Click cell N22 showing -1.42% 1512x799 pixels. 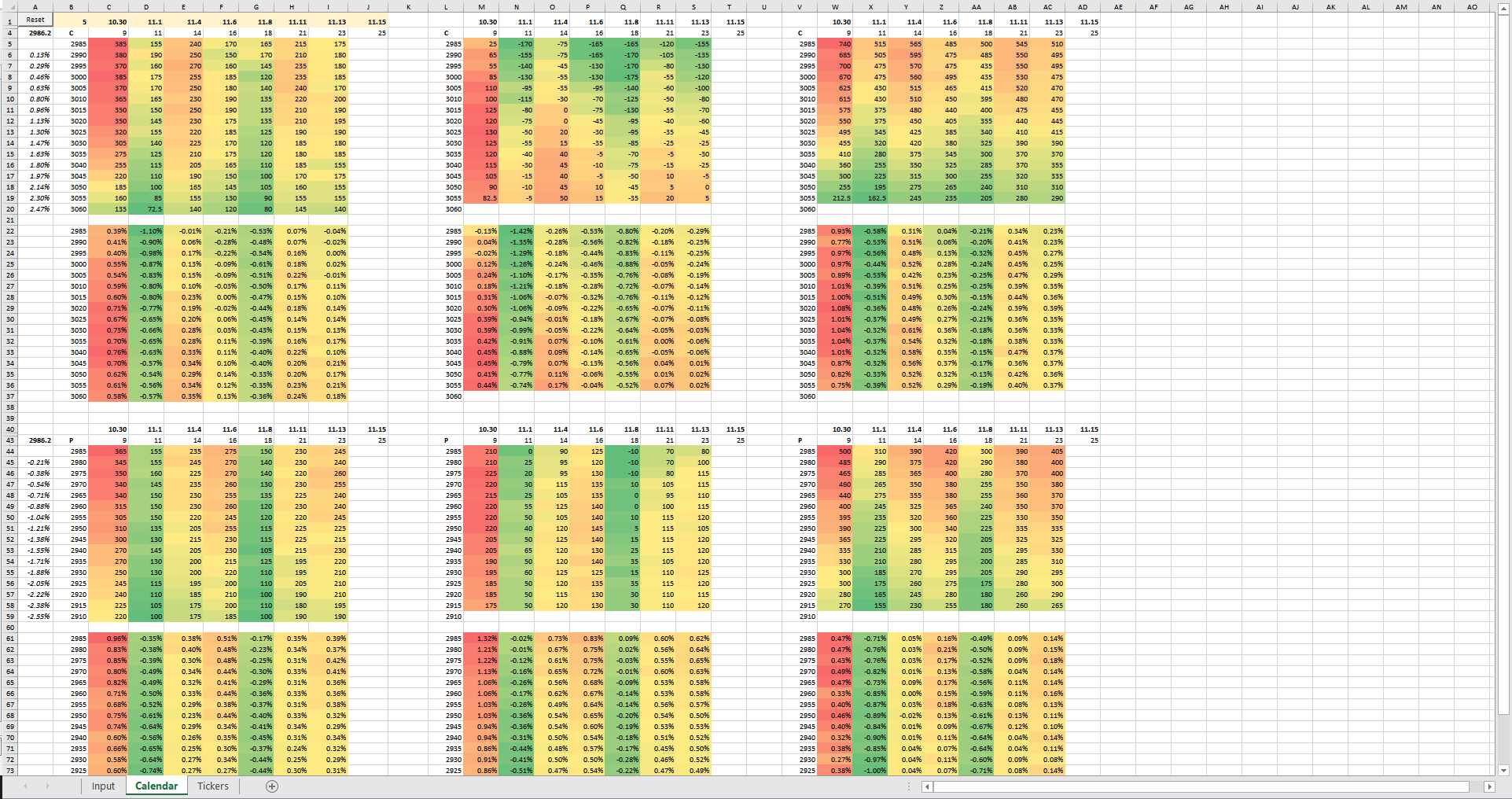(x=517, y=231)
